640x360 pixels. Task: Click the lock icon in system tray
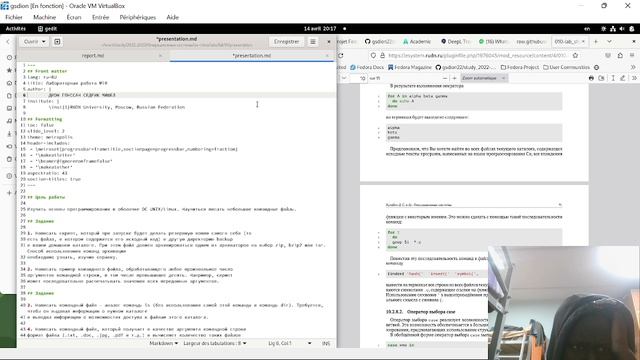pyautogui.click(x=631, y=29)
